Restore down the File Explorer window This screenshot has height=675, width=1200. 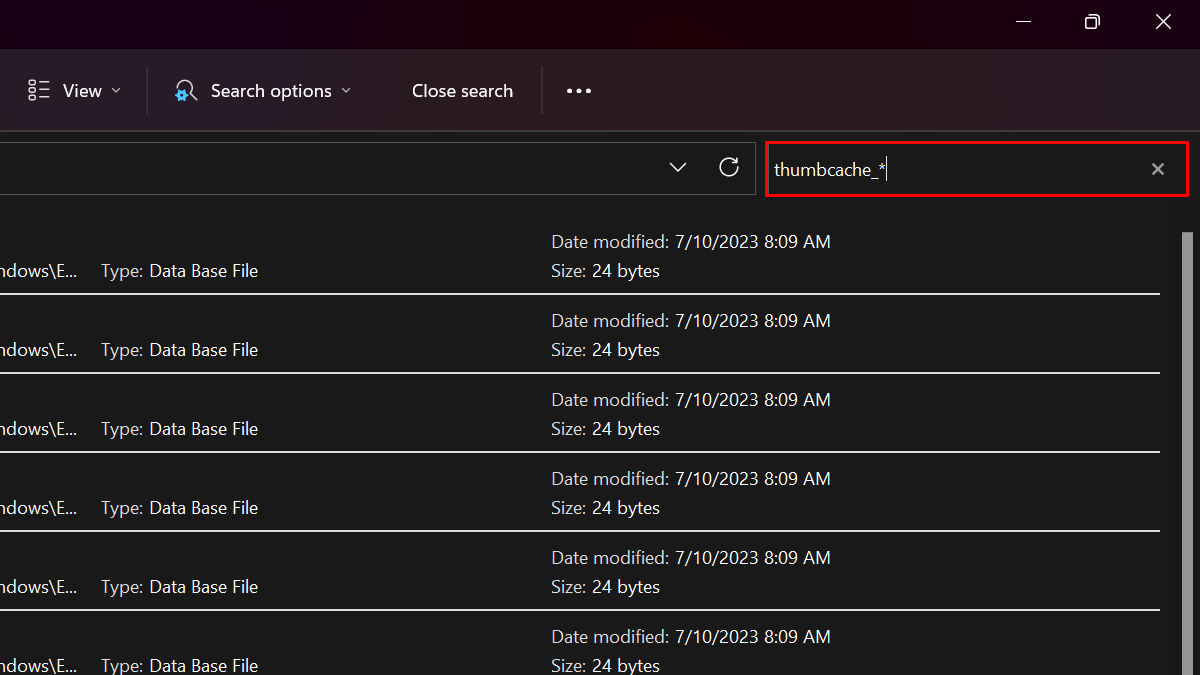(1092, 22)
